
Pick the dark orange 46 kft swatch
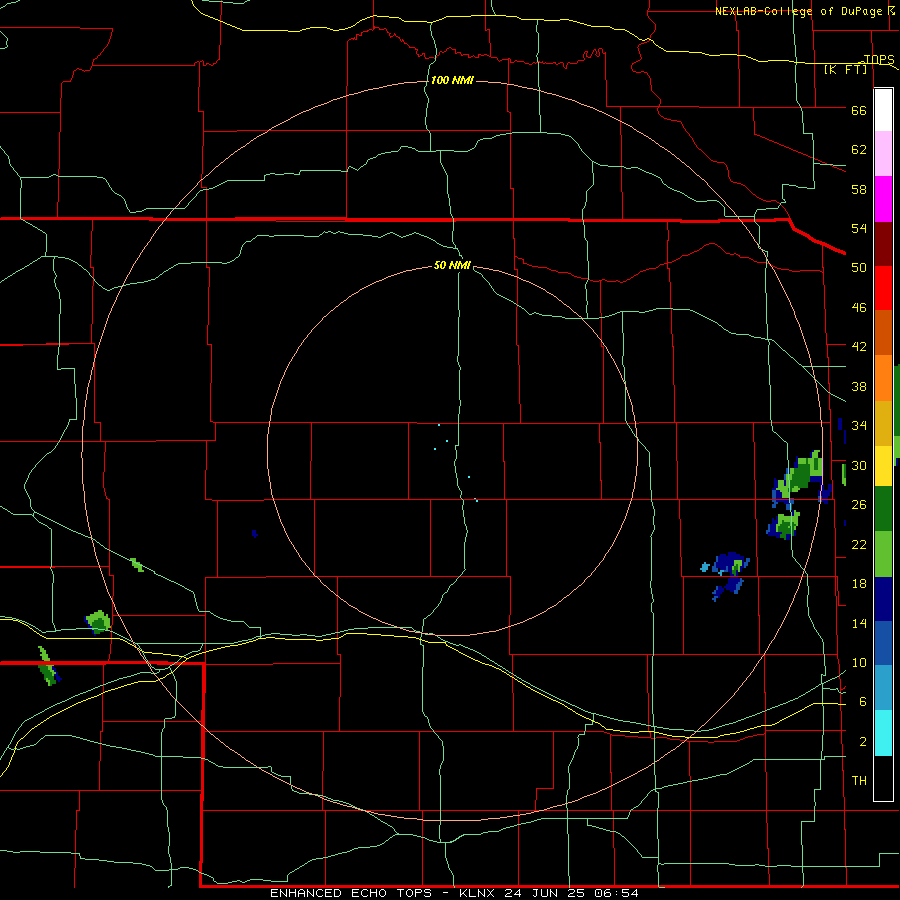point(883,332)
